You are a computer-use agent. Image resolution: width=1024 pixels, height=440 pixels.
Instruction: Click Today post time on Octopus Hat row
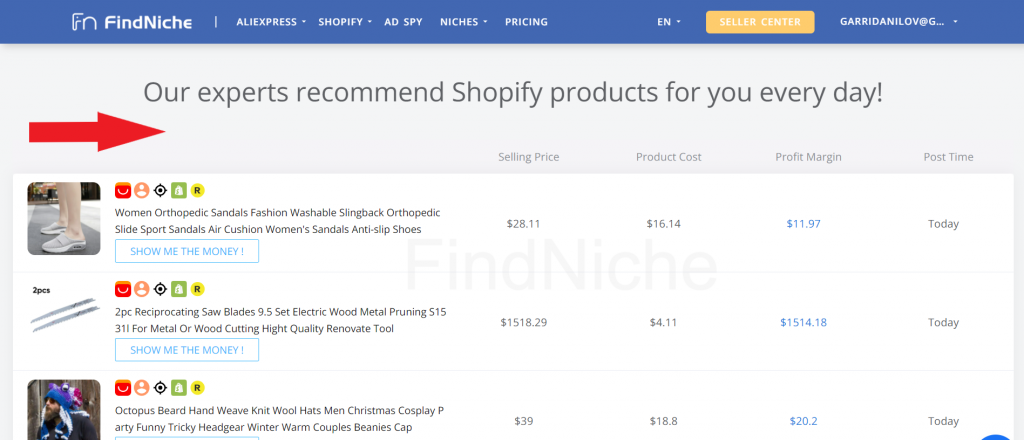click(x=943, y=421)
